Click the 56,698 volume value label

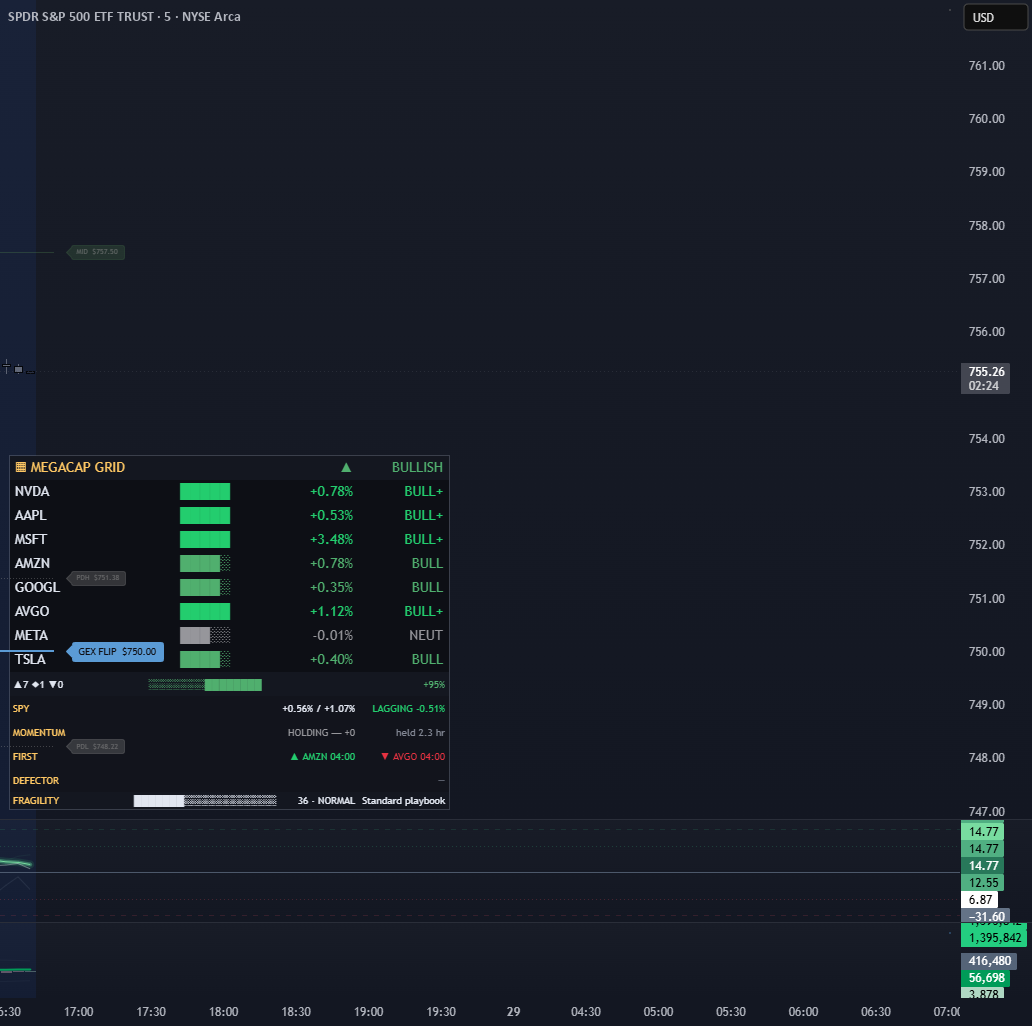click(986, 979)
